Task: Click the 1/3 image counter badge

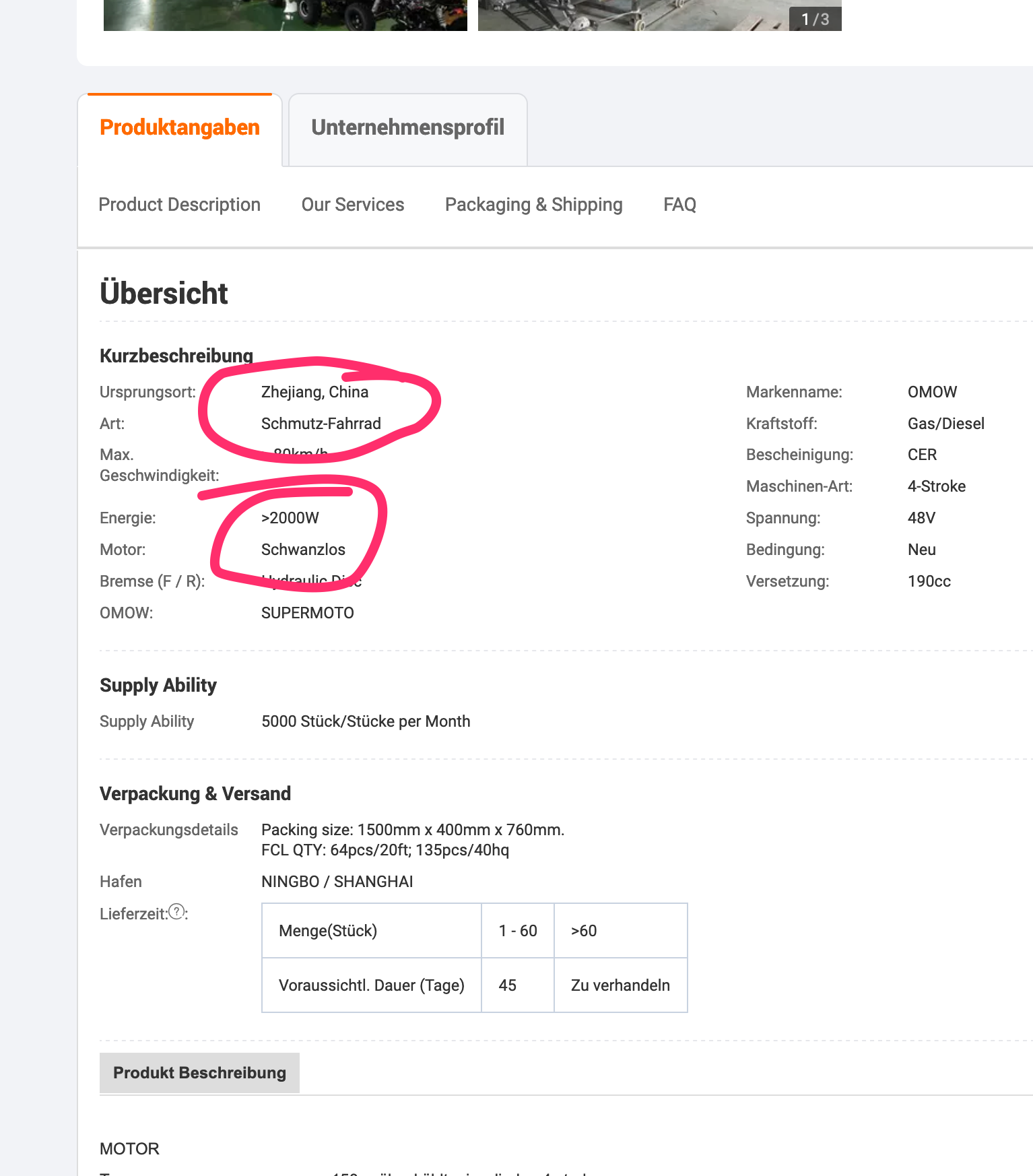Action: (815, 20)
